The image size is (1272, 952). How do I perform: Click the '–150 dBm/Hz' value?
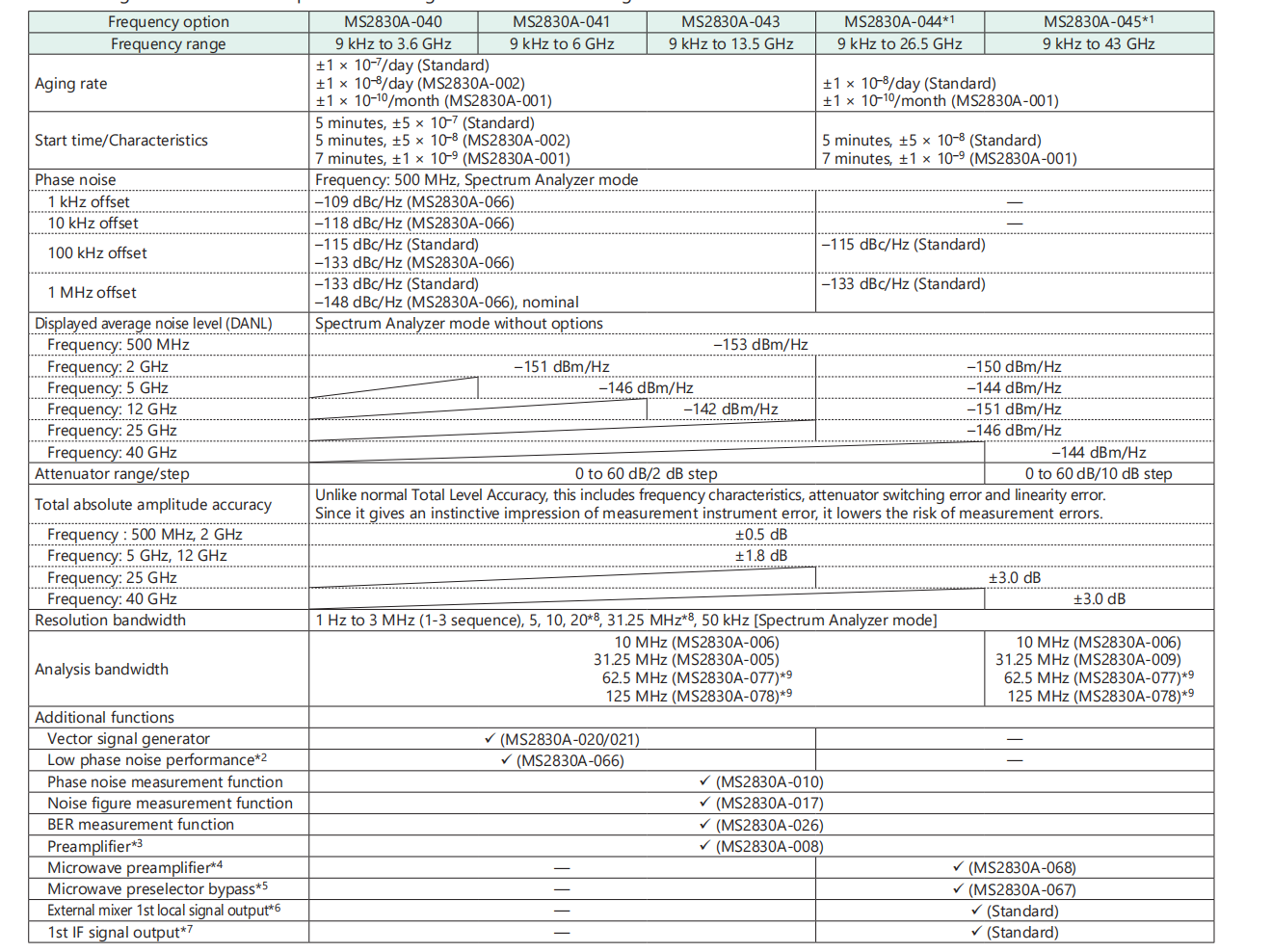pos(1014,367)
